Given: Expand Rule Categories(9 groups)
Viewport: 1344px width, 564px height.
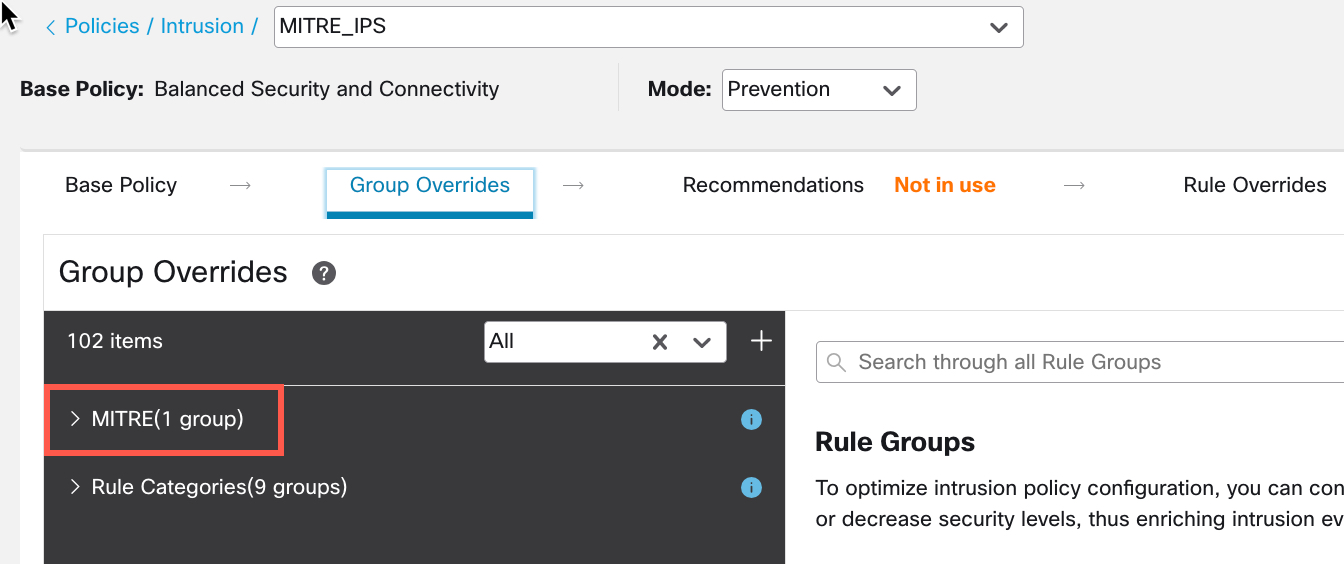Looking at the screenshot, I should 75,487.
